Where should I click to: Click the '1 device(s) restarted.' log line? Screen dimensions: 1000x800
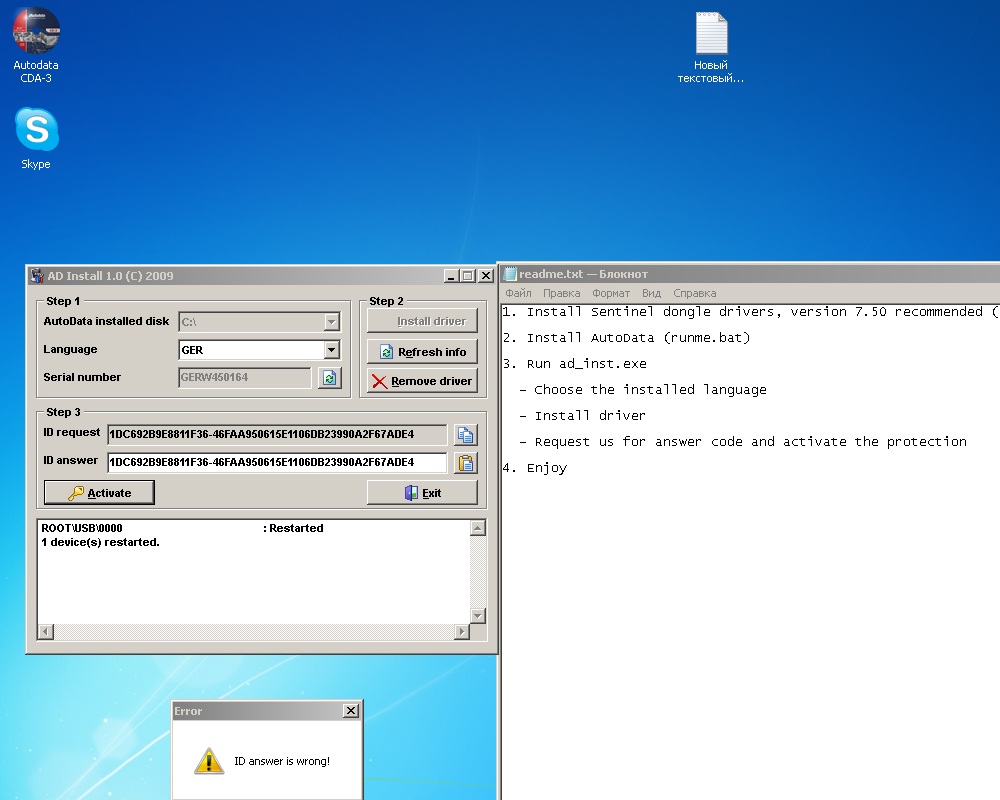[100, 542]
